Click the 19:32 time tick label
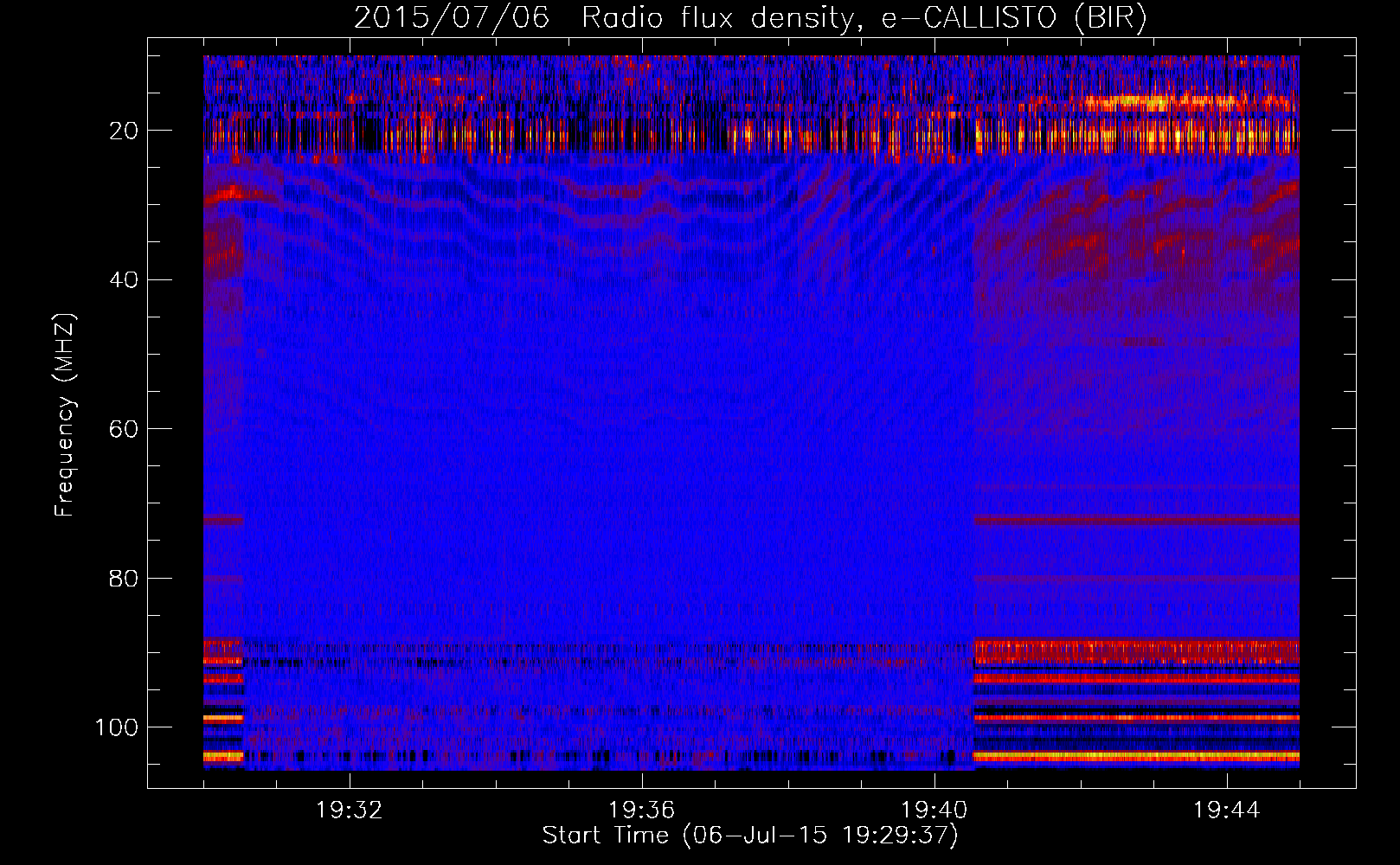 [349, 811]
